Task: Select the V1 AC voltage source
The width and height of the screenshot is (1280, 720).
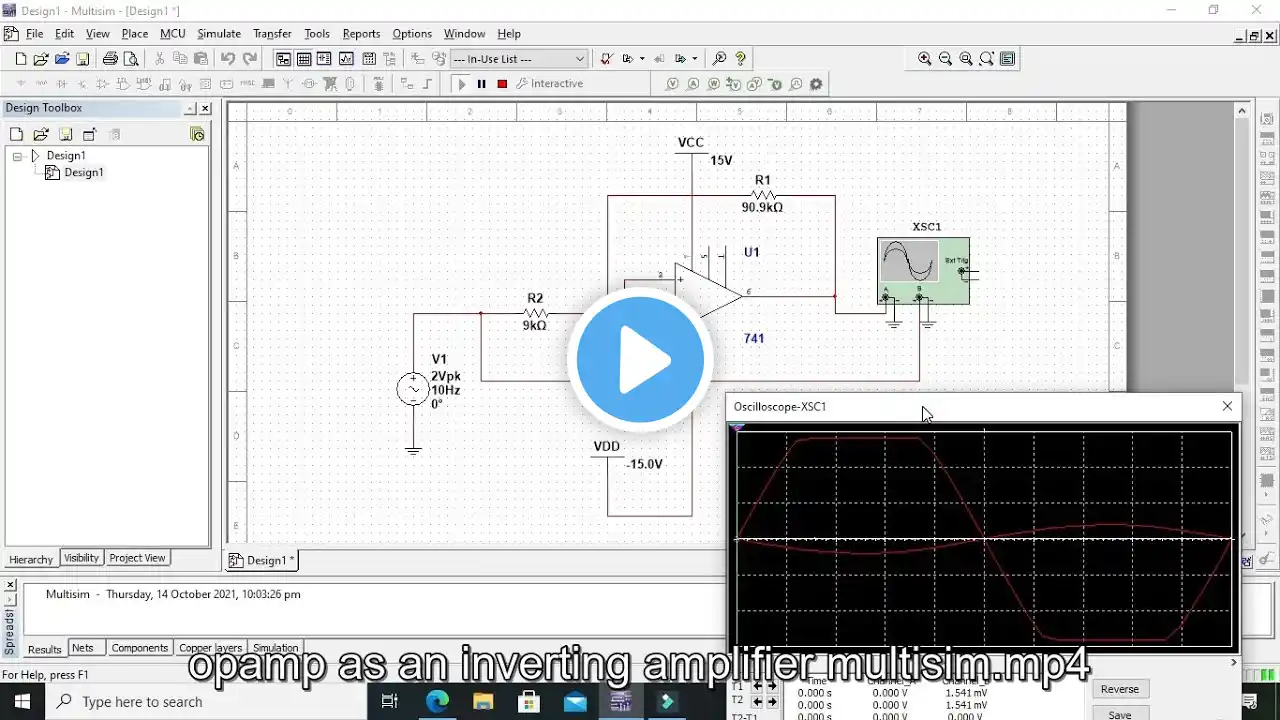Action: (x=413, y=389)
